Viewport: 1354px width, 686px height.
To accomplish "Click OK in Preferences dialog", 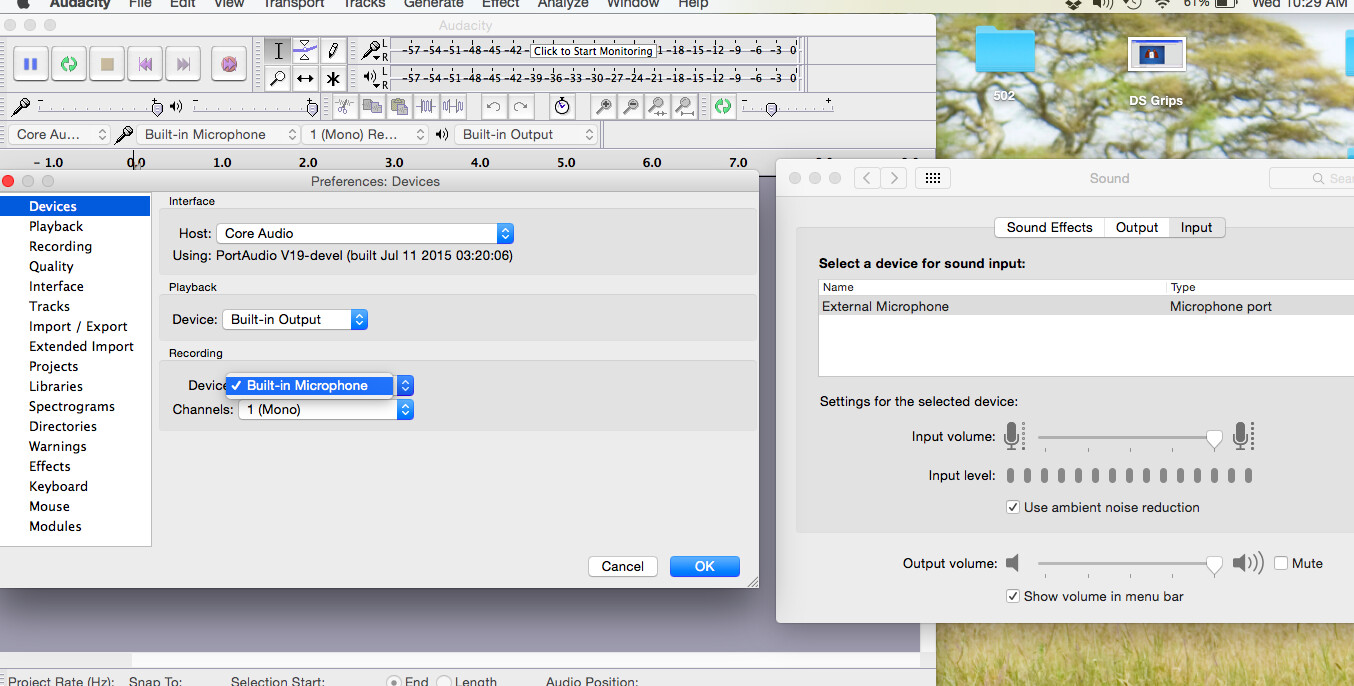I will (x=705, y=566).
